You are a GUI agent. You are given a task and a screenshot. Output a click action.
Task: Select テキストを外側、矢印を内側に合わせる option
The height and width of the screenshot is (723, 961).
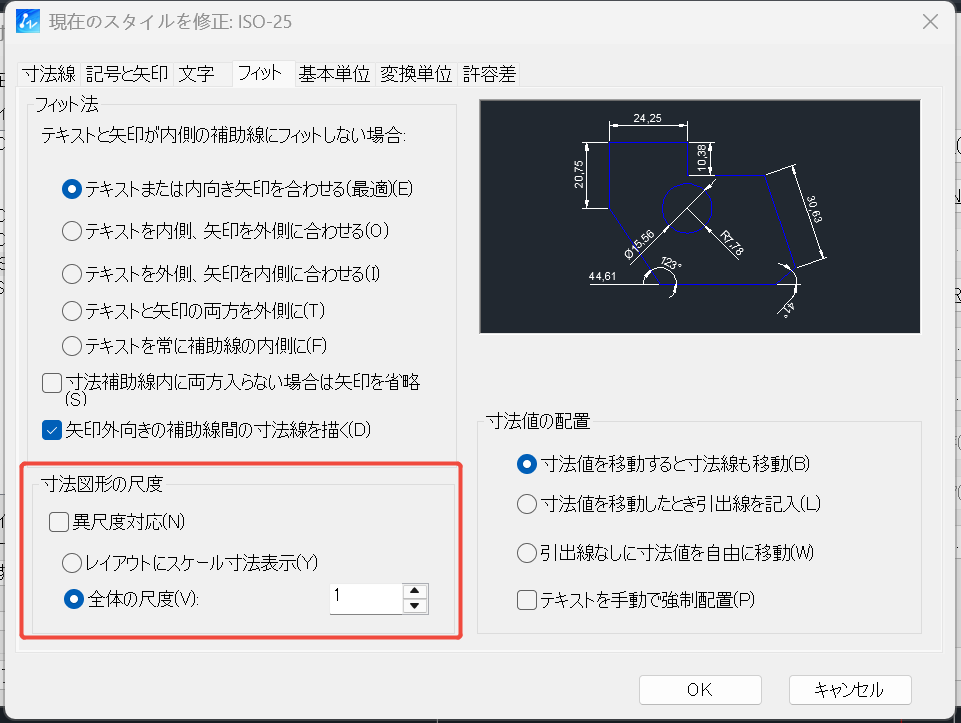tap(71, 273)
